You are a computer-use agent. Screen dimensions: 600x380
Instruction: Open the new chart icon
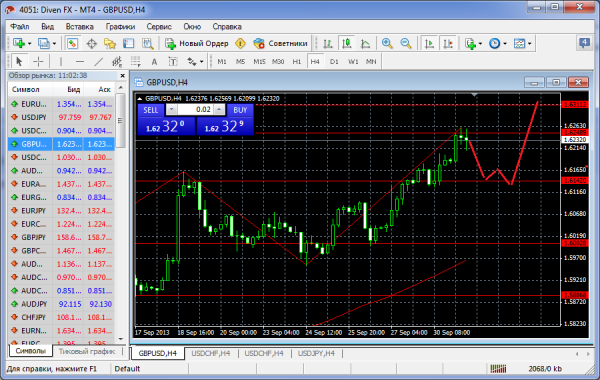click(19, 43)
